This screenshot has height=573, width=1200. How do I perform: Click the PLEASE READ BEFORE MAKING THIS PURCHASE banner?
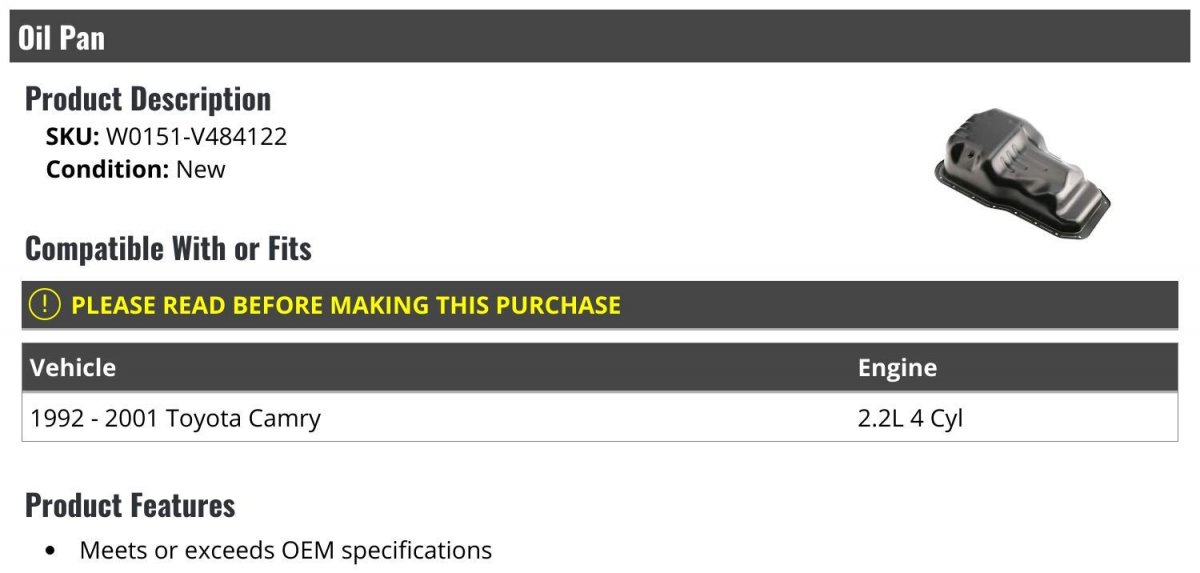pyautogui.click(x=600, y=305)
